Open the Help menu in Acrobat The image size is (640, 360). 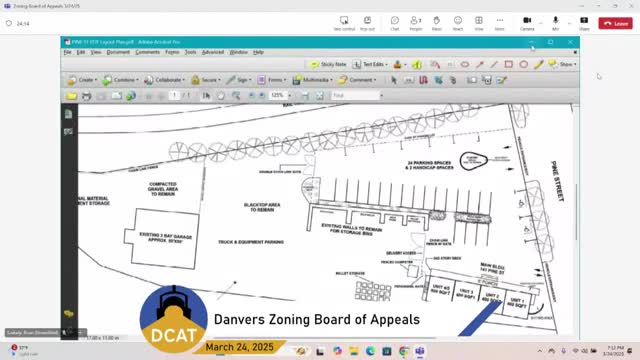(x=258, y=52)
